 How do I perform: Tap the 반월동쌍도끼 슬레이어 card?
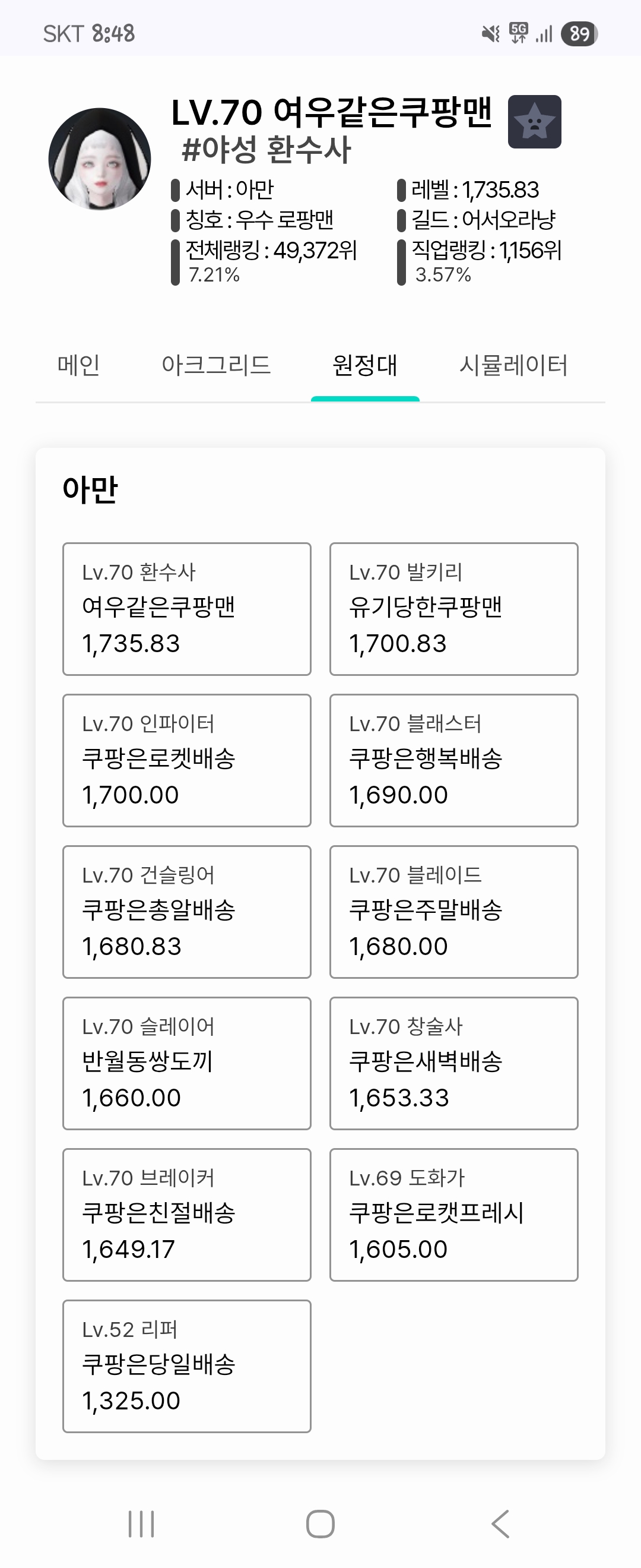tap(187, 1063)
